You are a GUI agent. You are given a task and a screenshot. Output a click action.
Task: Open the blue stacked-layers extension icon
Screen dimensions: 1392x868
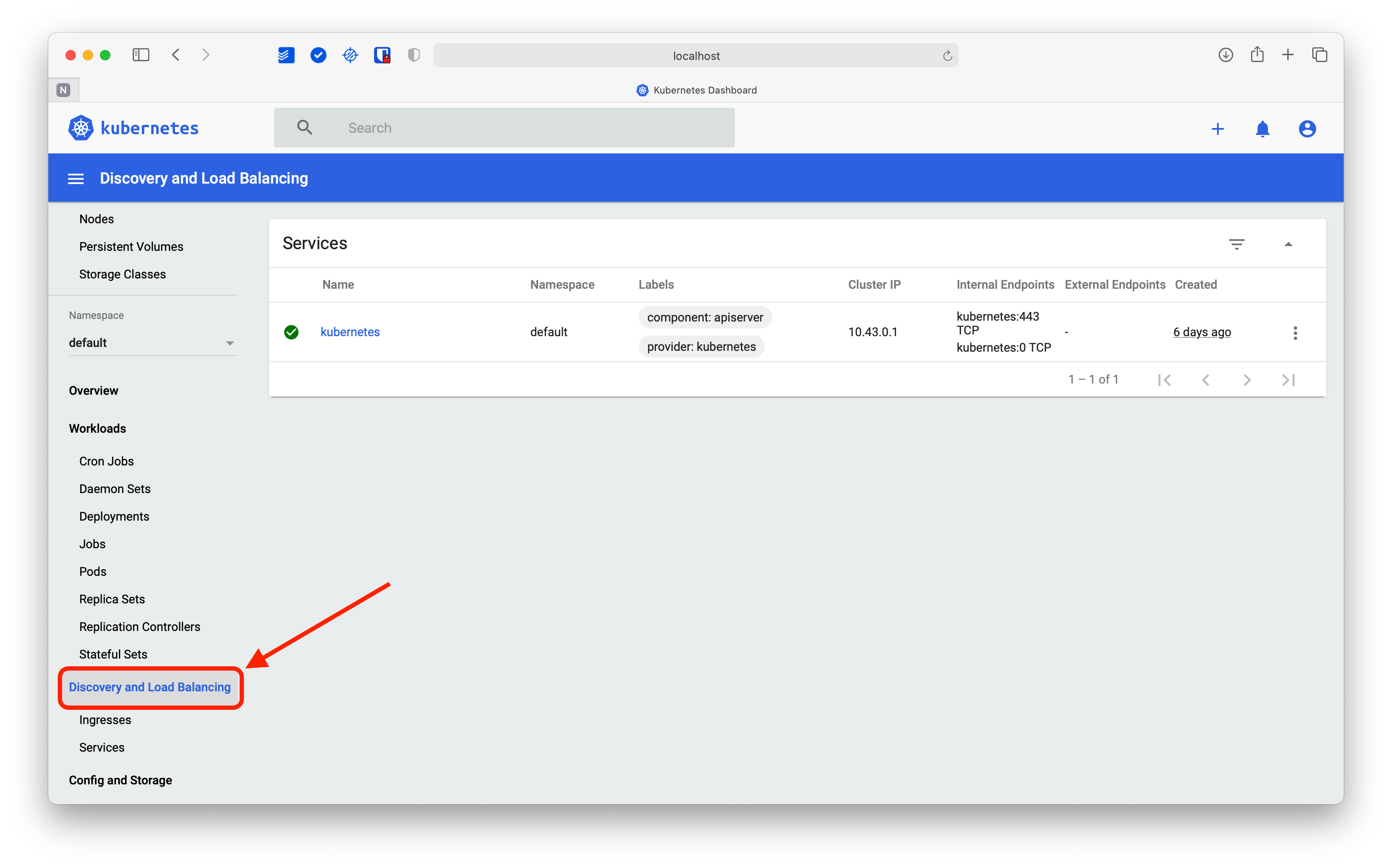tap(286, 55)
